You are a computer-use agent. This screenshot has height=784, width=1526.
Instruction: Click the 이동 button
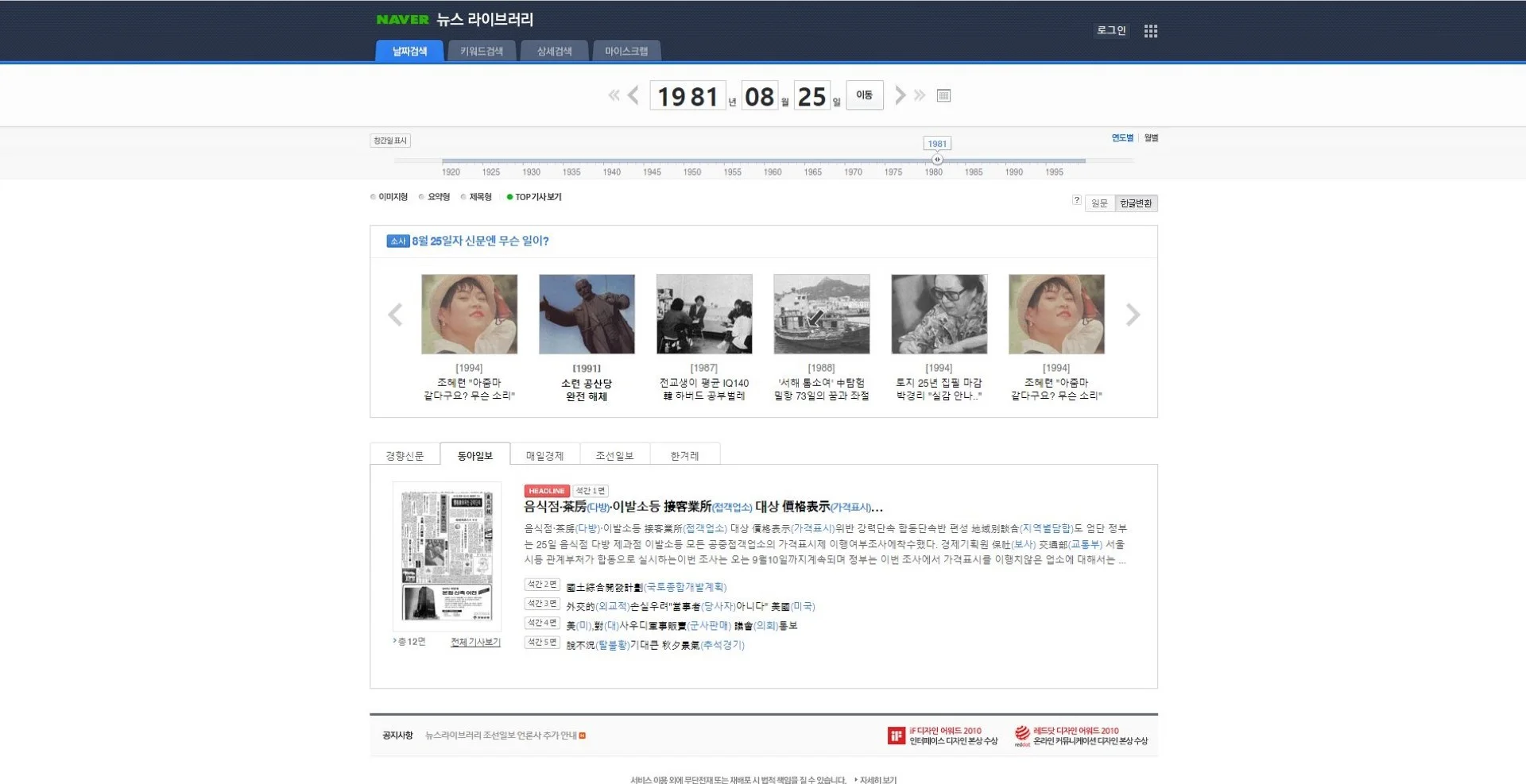[x=864, y=95]
